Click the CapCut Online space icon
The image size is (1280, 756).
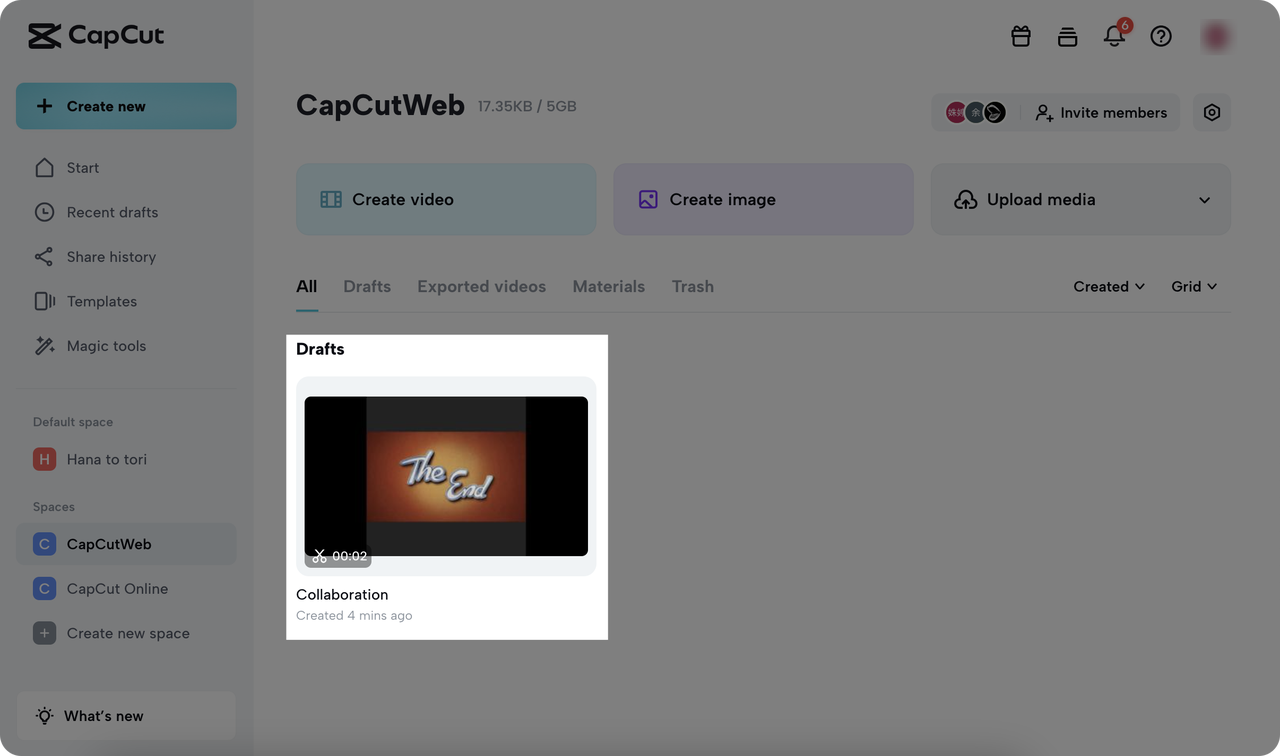[44, 589]
